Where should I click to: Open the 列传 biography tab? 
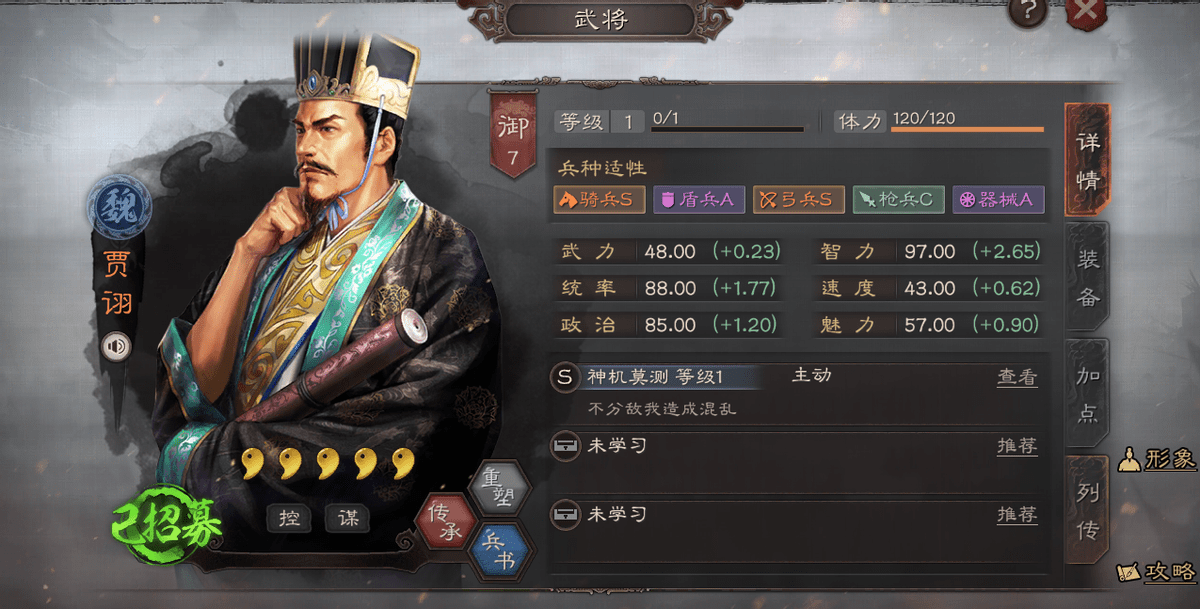pyautogui.click(x=1088, y=510)
